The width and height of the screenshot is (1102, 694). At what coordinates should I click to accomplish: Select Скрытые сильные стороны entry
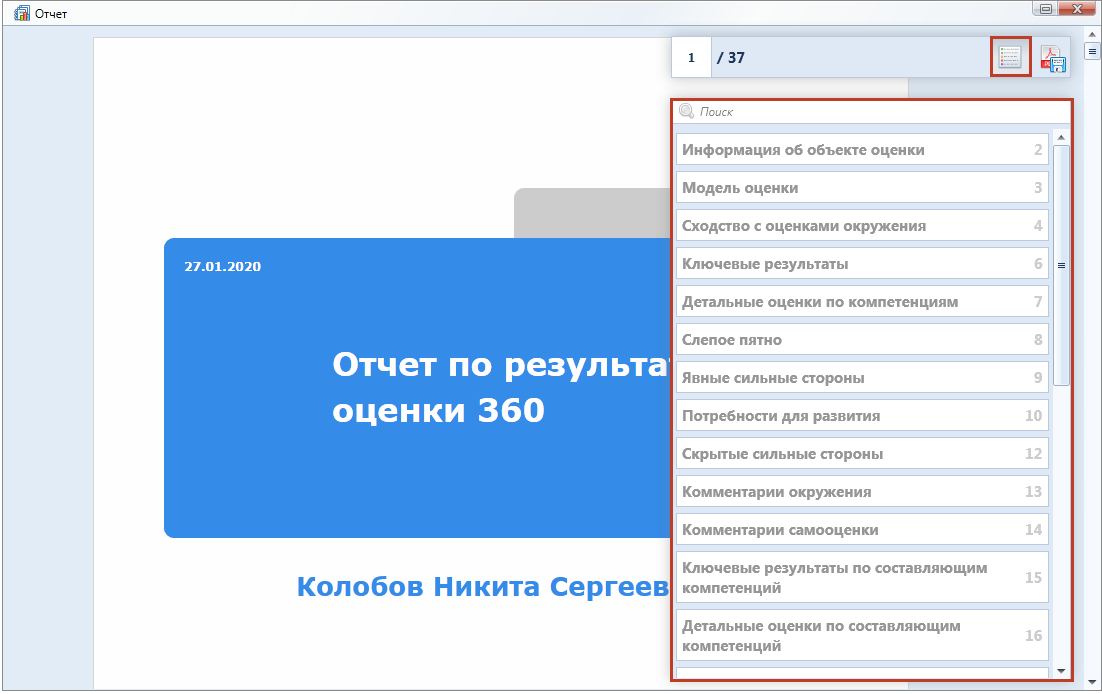click(x=862, y=454)
